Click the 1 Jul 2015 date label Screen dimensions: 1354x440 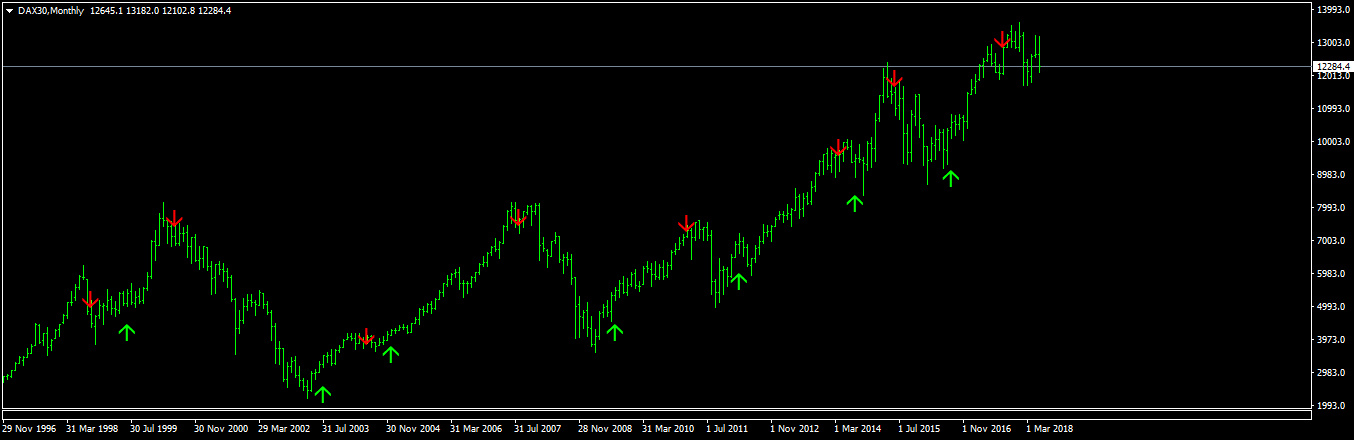[921, 428]
